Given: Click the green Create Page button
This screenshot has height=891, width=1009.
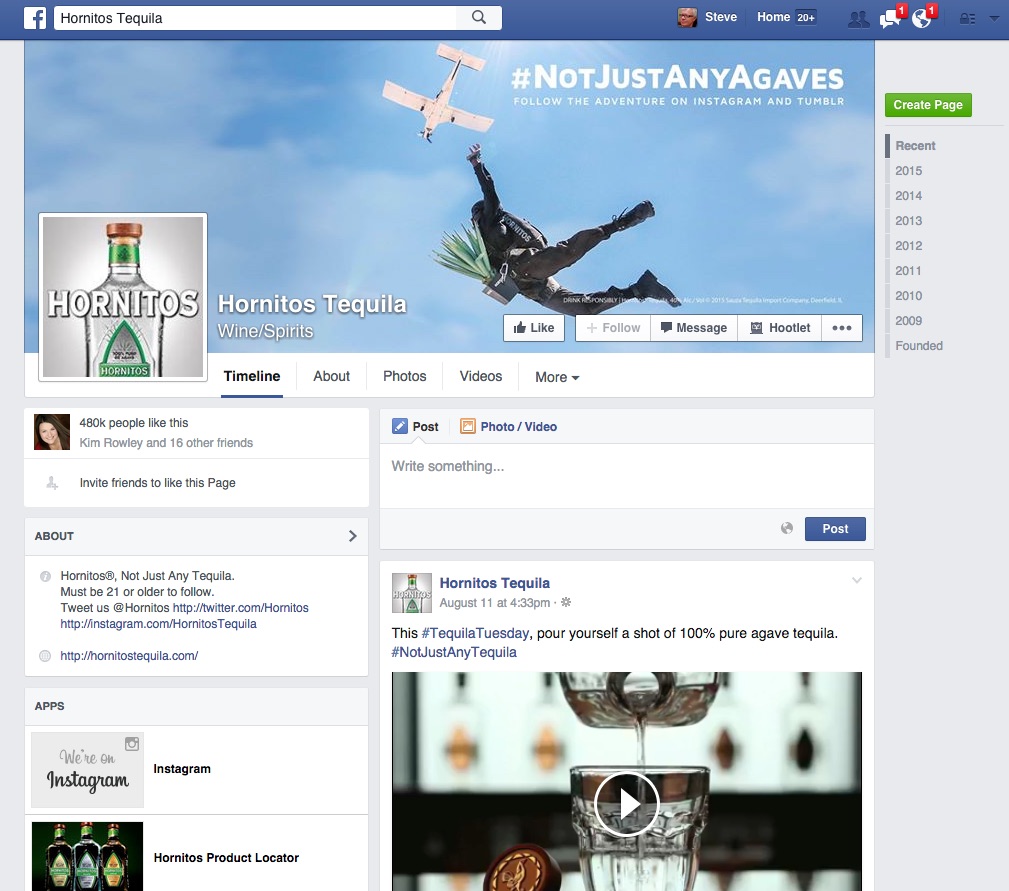Looking at the screenshot, I should point(928,105).
